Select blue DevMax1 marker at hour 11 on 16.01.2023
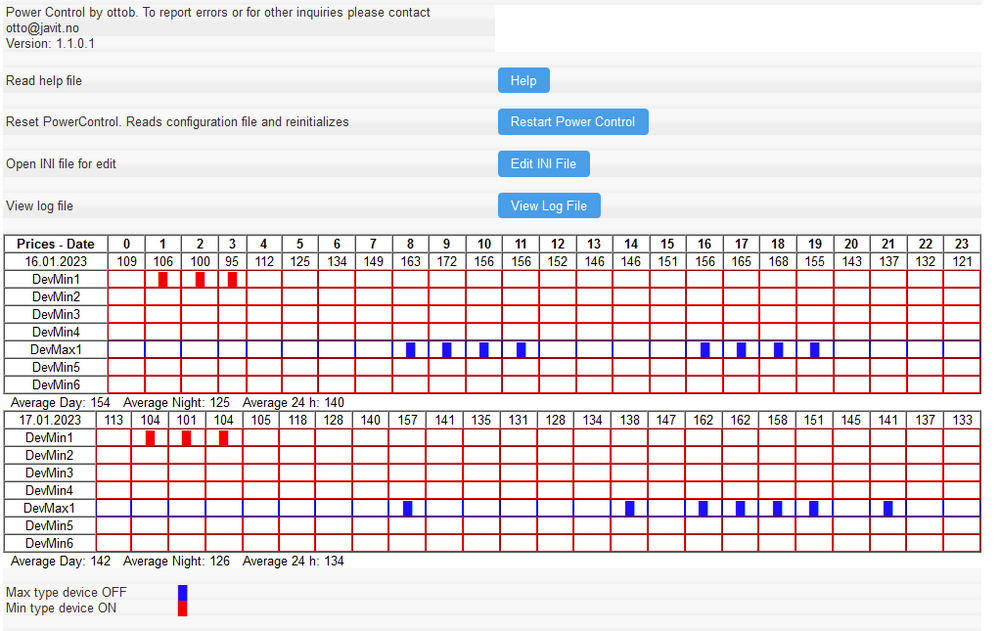This screenshot has height=631, width=1000. (521, 350)
